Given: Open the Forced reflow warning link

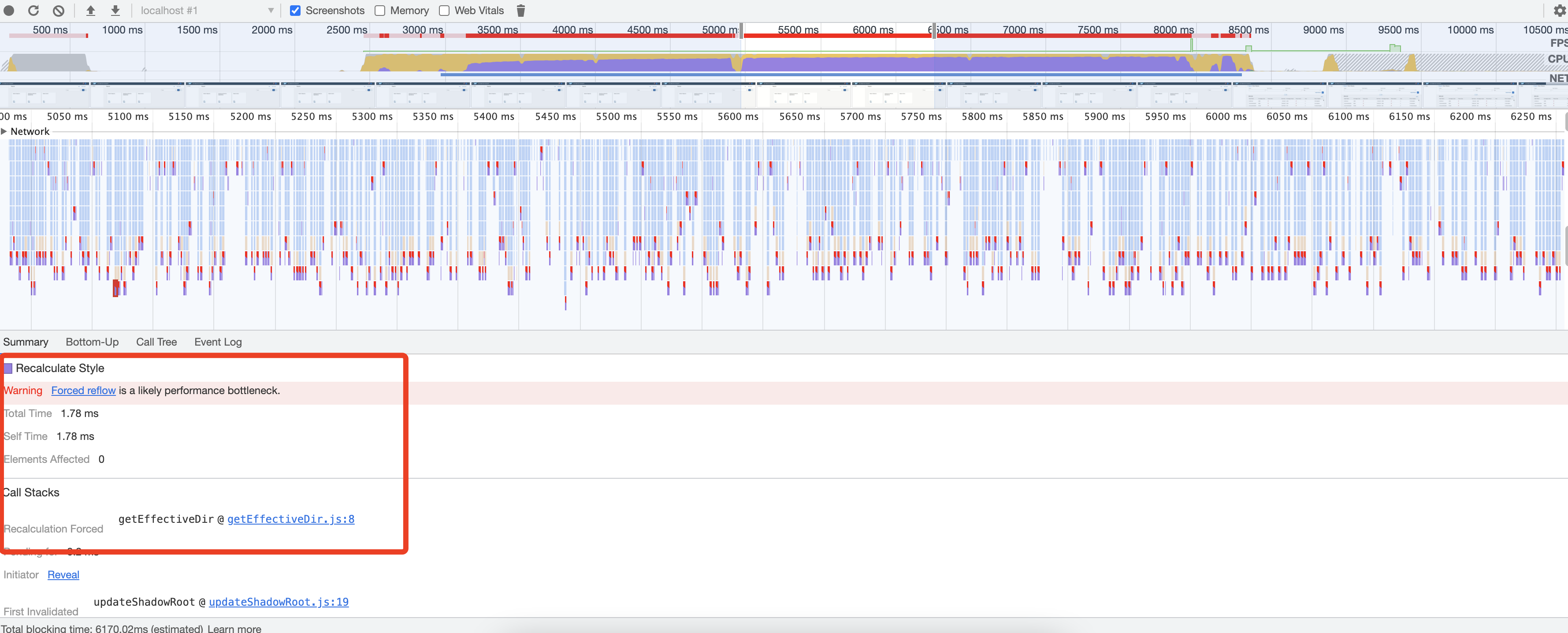Looking at the screenshot, I should [83, 390].
